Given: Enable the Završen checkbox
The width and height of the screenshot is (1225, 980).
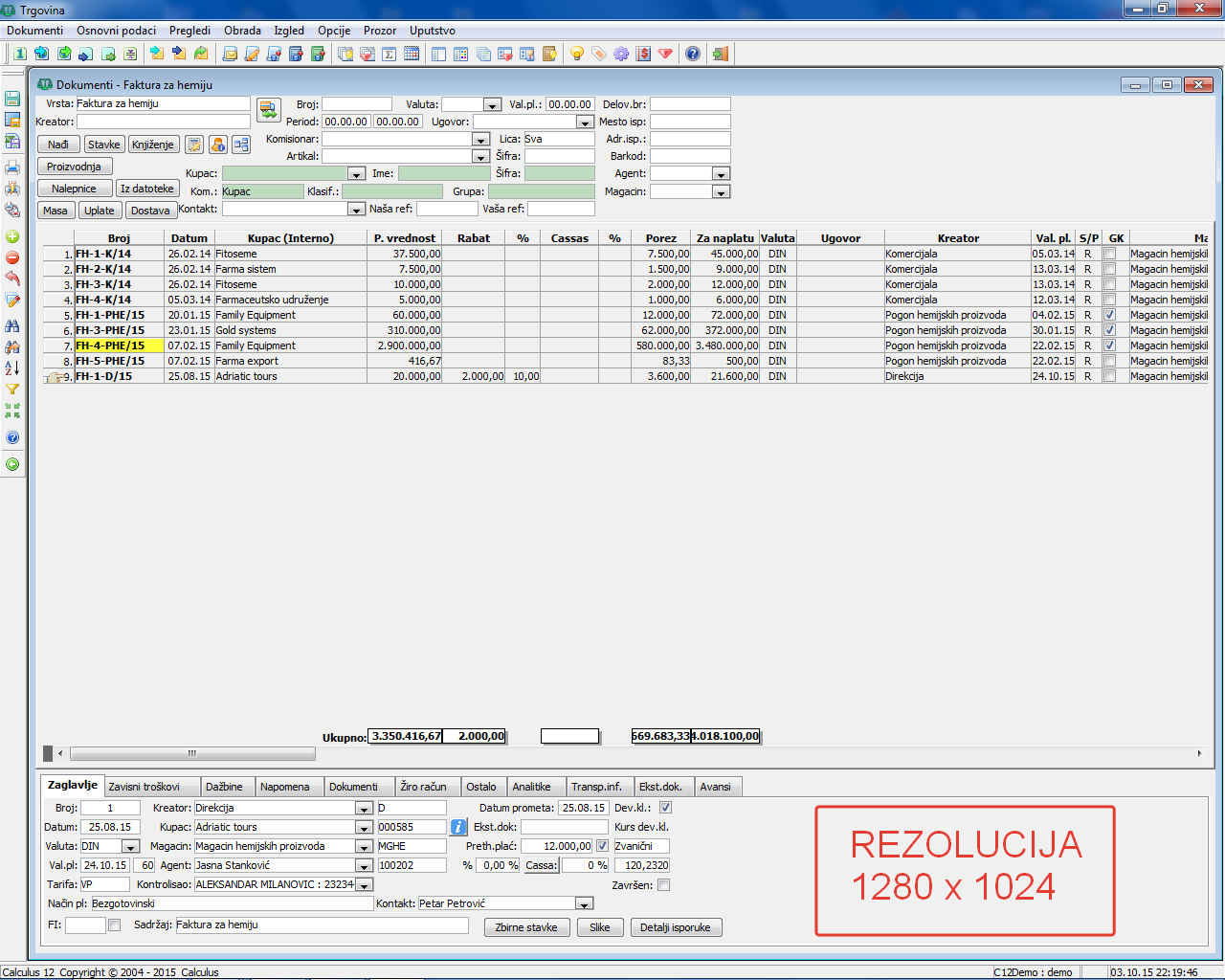Looking at the screenshot, I should pyautogui.click(x=664, y=885).
